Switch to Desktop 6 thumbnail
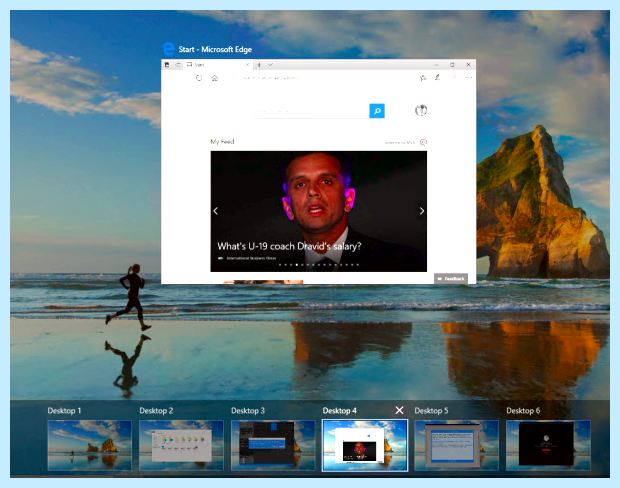The height and width of the screenshot is (488, 620). pos(548,445)
